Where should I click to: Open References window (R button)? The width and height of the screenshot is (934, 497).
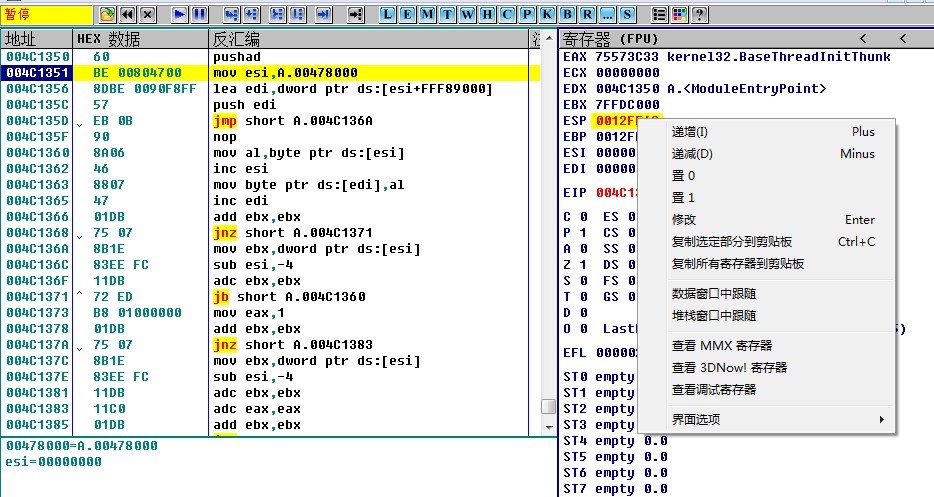587,14
